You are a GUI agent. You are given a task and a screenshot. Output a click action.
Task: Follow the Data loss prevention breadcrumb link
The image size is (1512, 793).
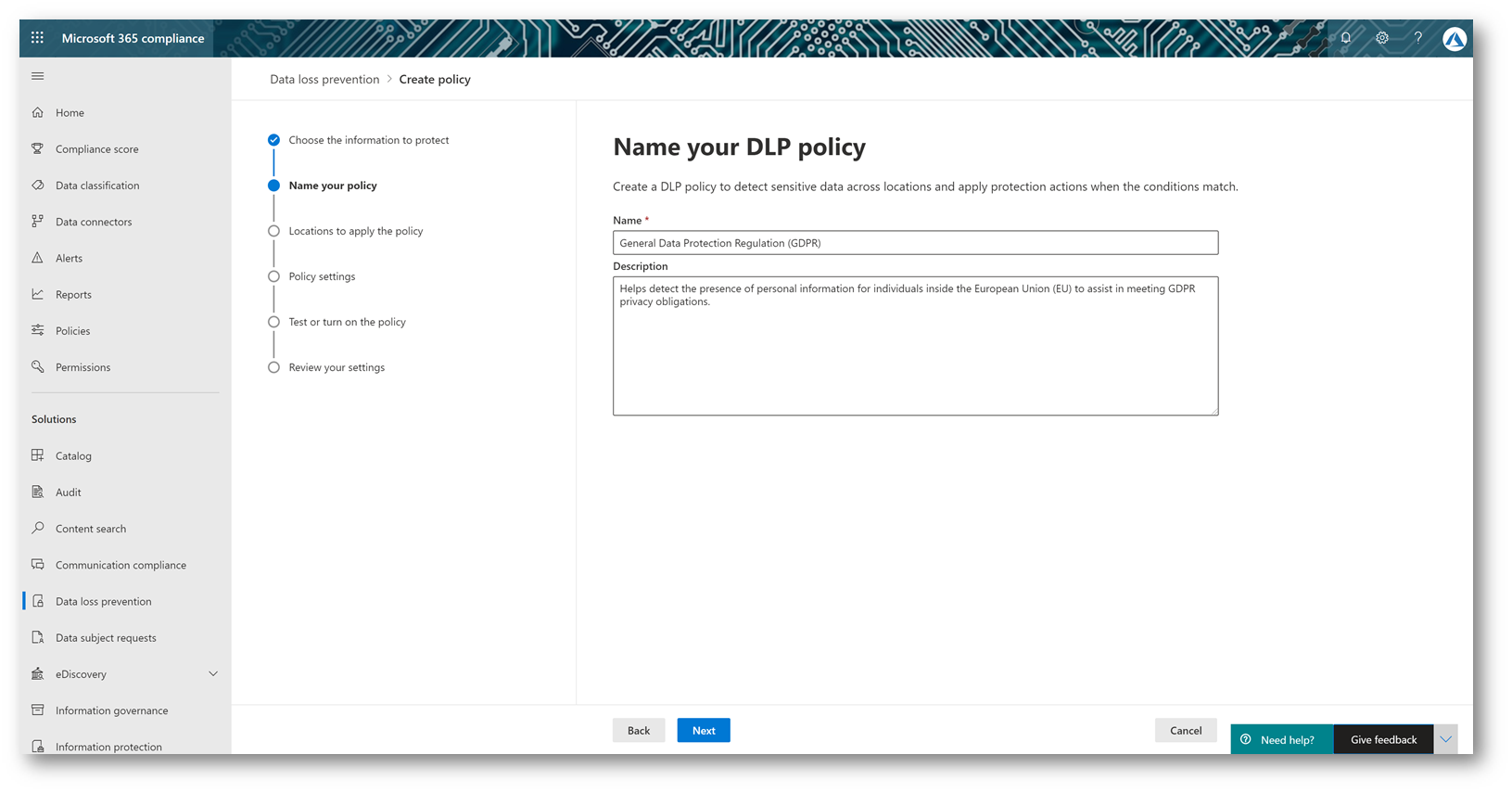(324, 79)
